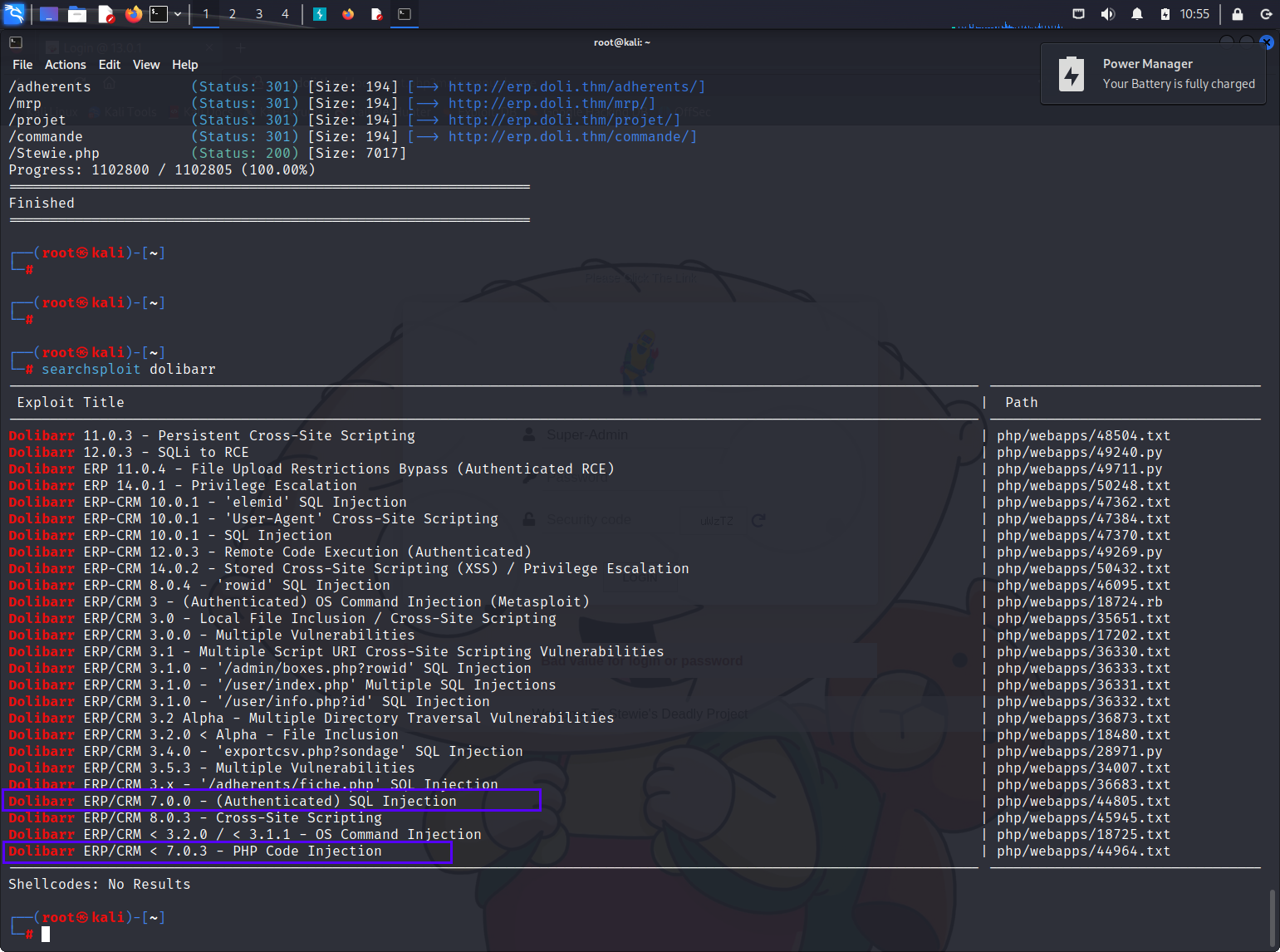This screenshot has width=1280, height=952.
Task: Lock the screen with the padlock icon
Action: [x=1238, y=14]
